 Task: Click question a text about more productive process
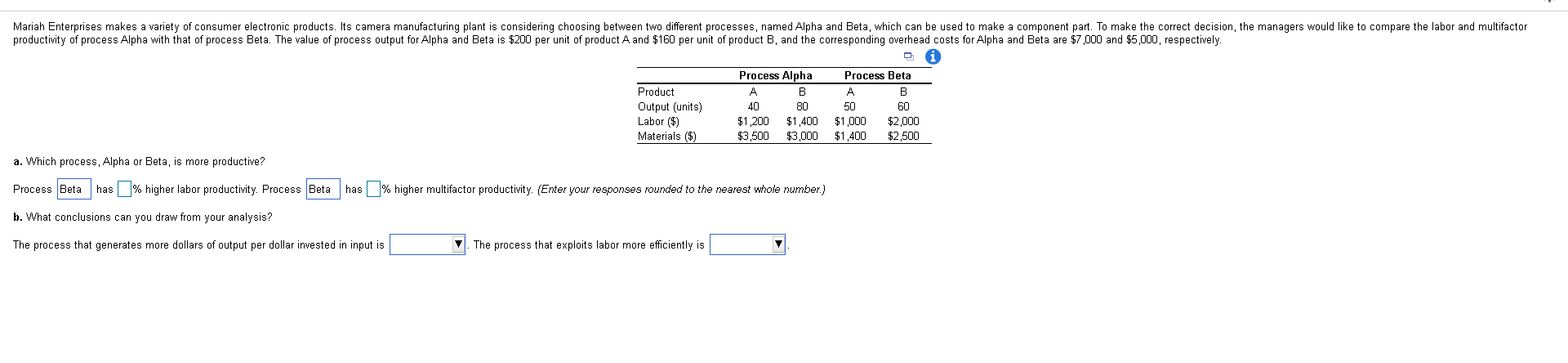point(139,161)
